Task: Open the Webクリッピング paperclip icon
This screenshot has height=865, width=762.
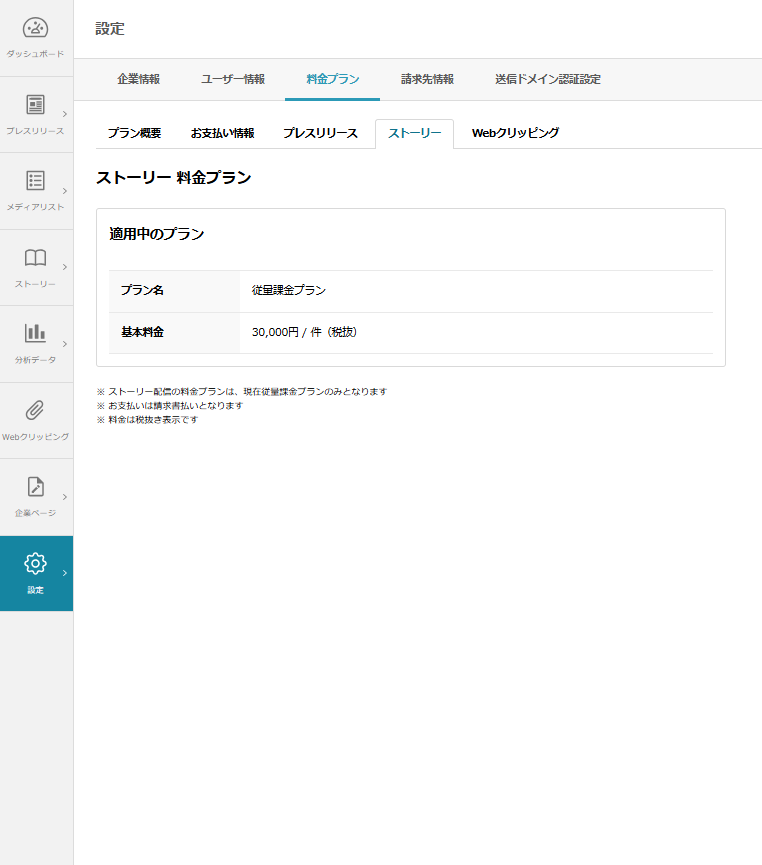Action: [36, 410]
